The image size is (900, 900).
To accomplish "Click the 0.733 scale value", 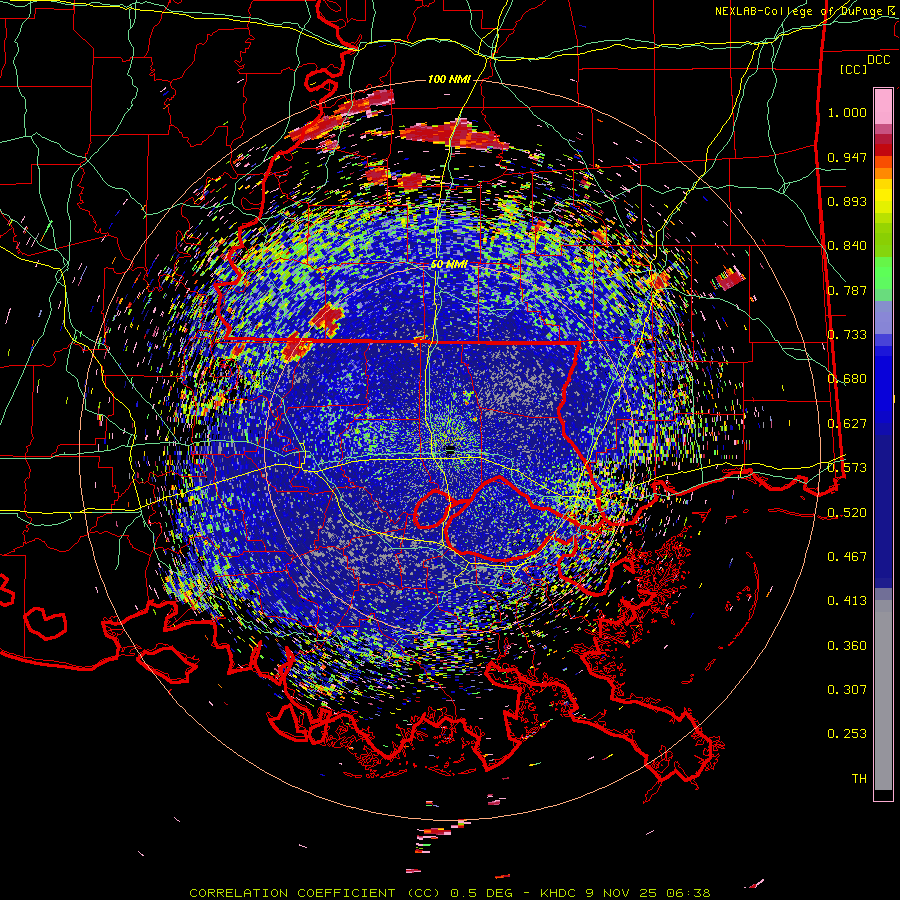I will 847,335.
